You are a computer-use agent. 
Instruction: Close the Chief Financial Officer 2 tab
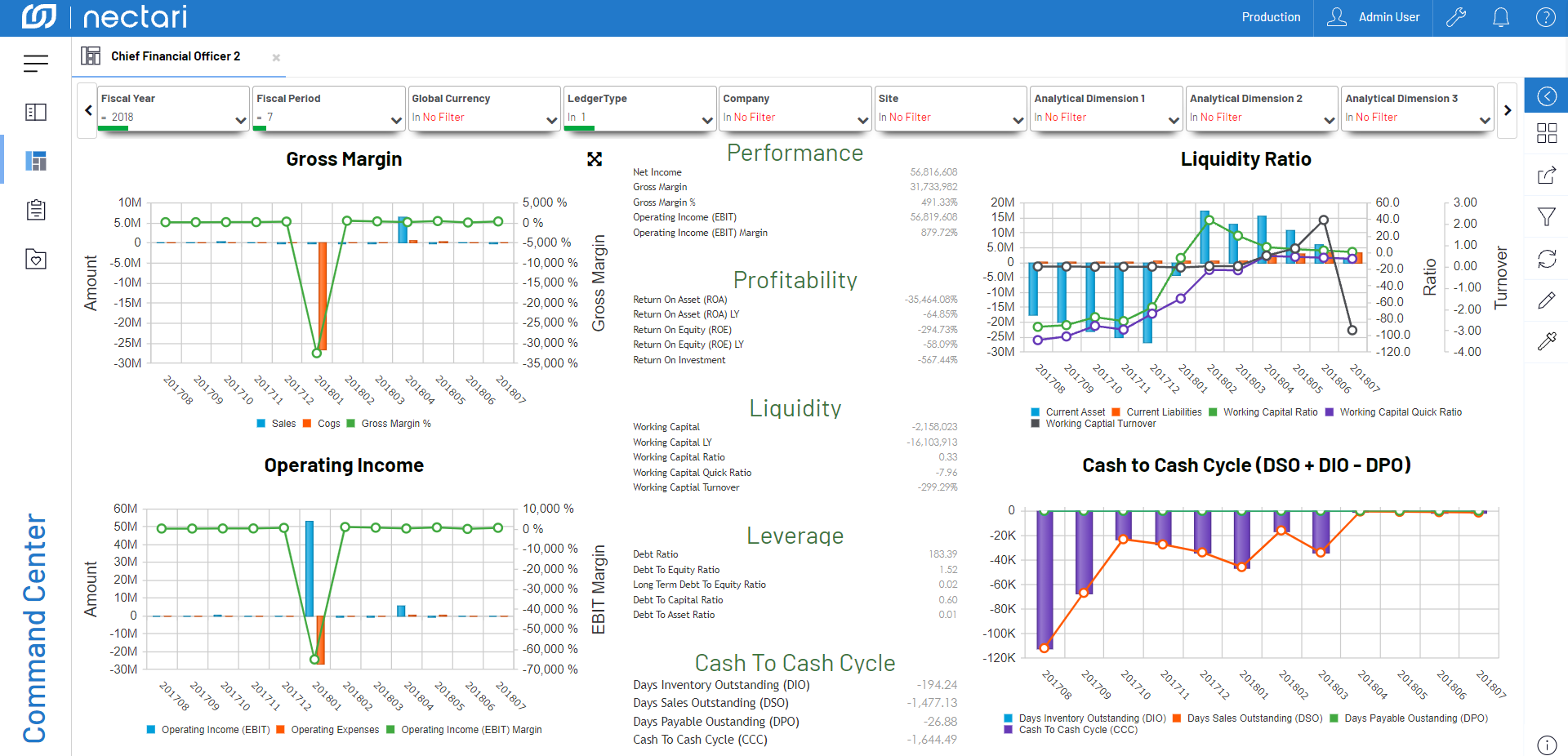pos(276,57)
